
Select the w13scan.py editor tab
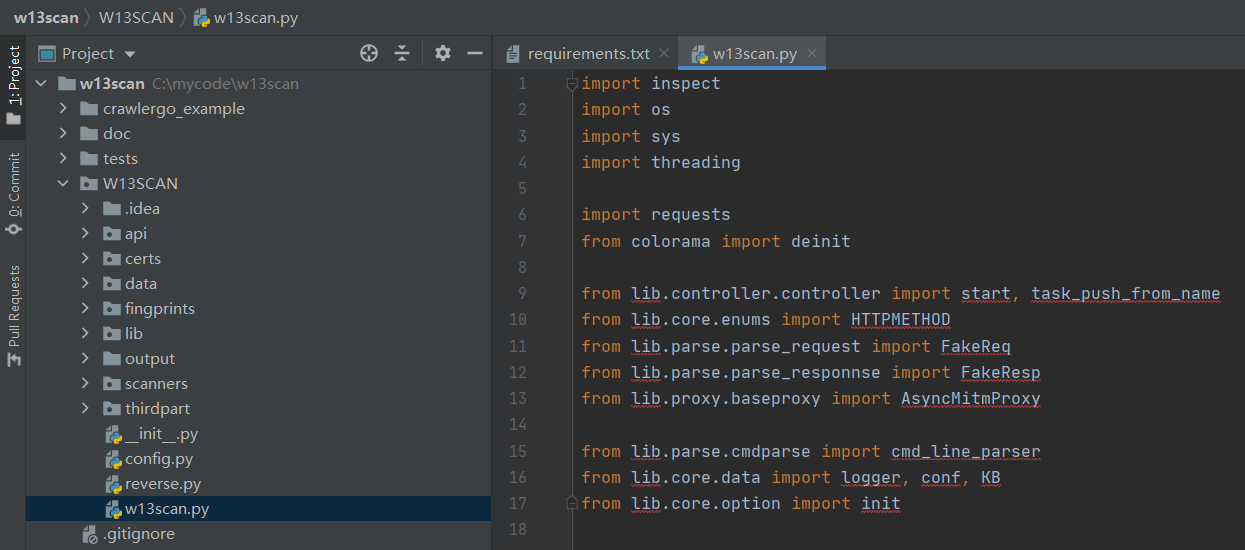tap(754, 54)
